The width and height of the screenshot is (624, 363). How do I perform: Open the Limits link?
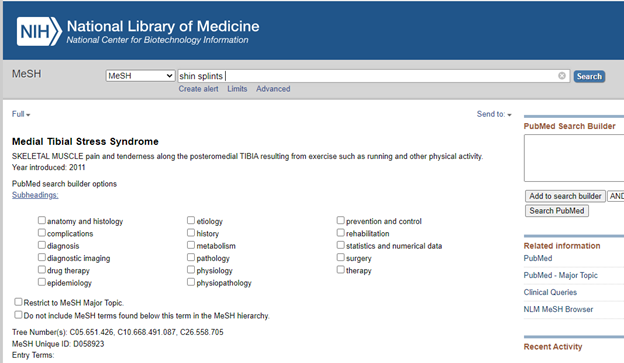237,89
